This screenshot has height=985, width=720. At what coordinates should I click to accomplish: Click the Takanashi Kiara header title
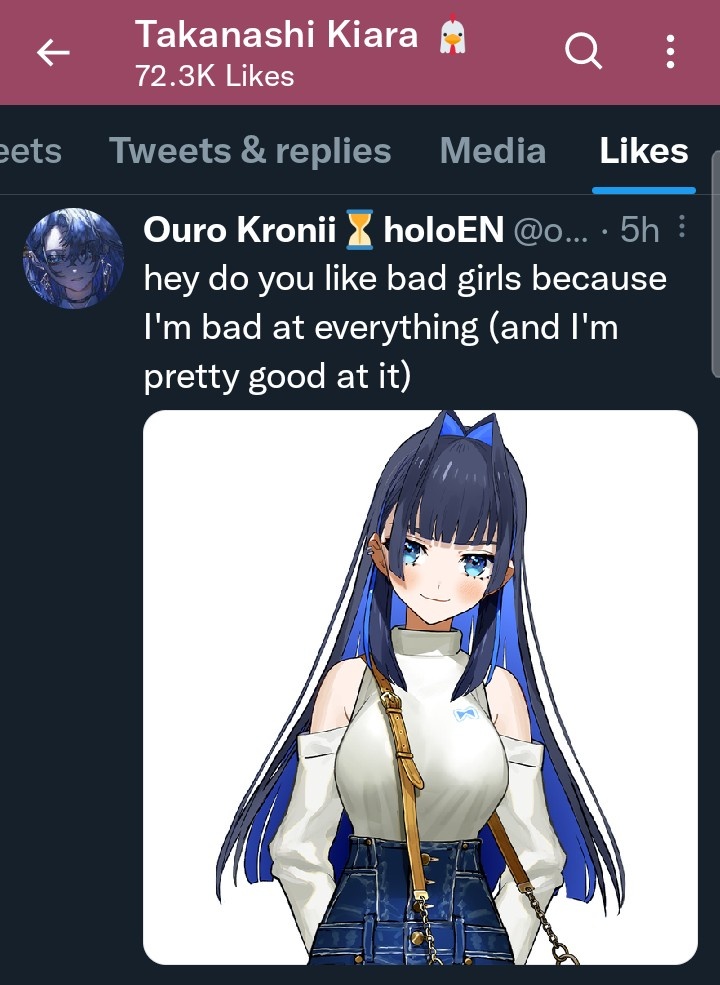(x=276, y=34)
